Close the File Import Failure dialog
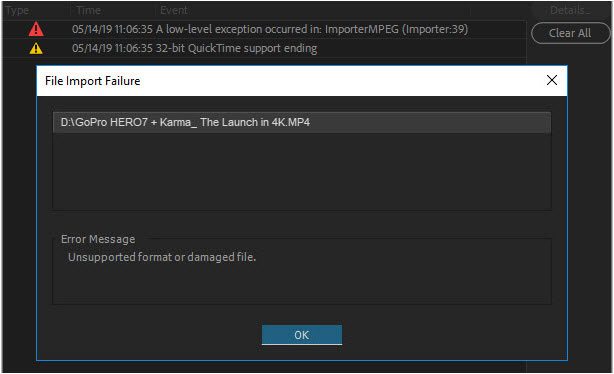614x374 pixels. pyautogui.click(x=552, y=80)
